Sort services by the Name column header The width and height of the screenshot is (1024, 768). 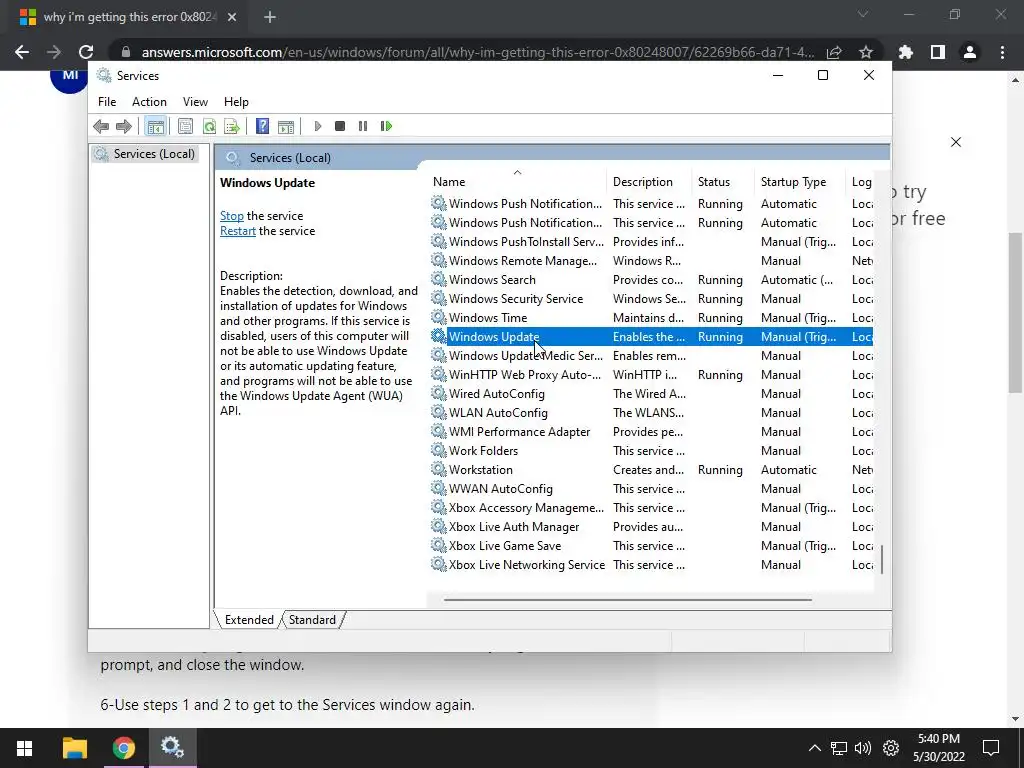pos(517,182)
